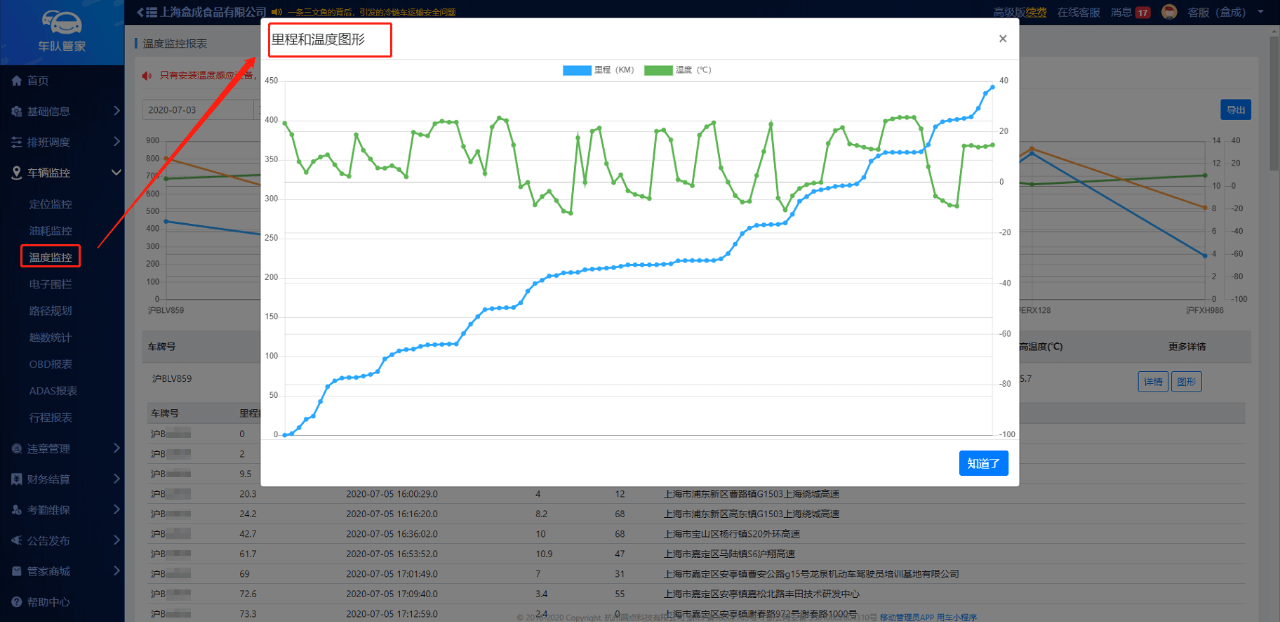Viewport: 1280px width, 622px height.
Task: Click the 首页 home icon in sidebar
Action: pos(16,80)
